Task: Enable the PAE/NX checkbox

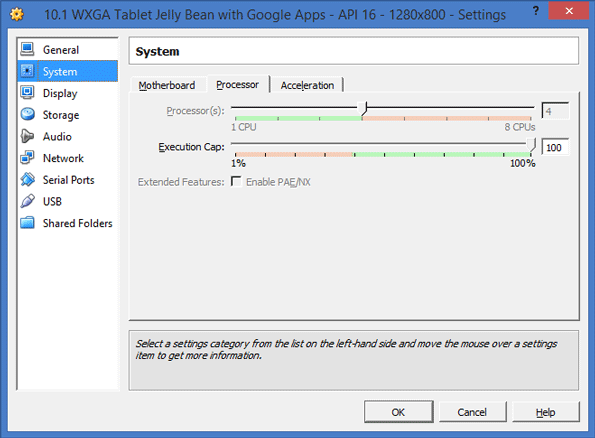Action: click(x=236, y=182)
